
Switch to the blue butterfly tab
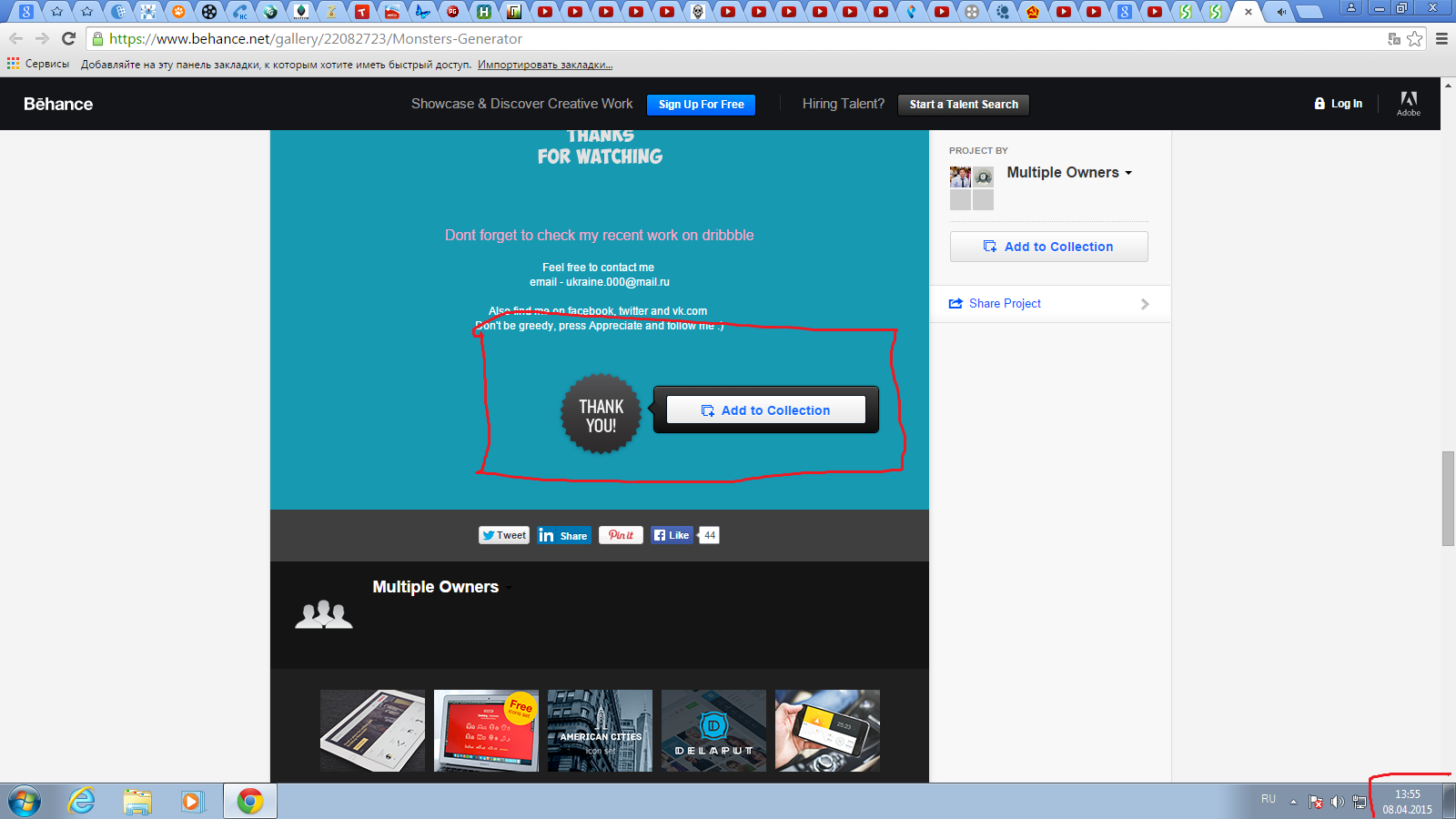422,12
